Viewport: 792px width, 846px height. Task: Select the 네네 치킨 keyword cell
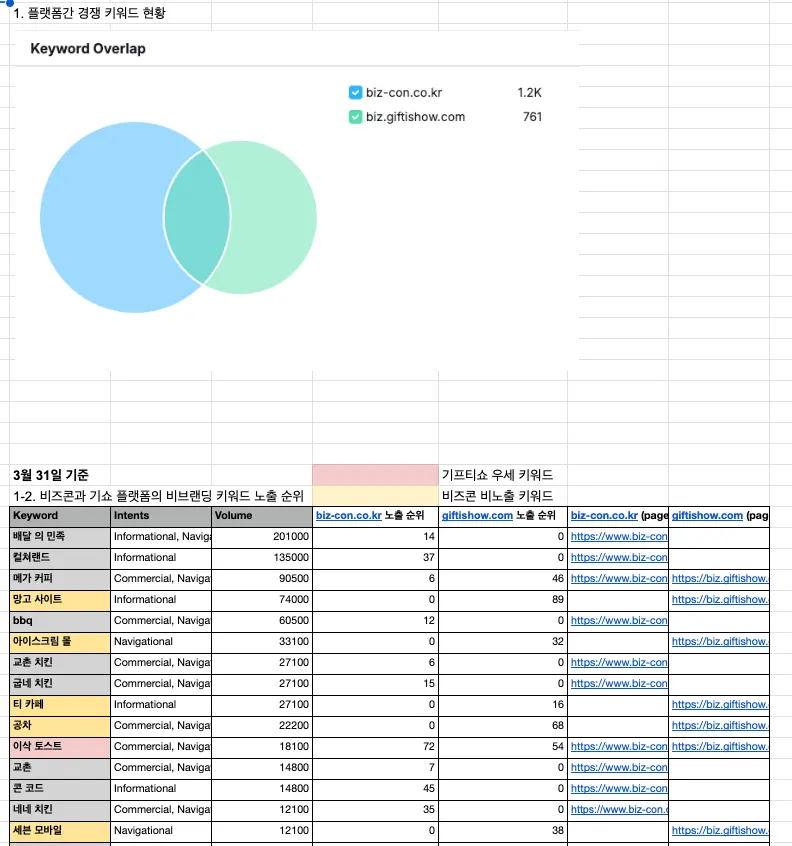click(x=60, y=811)
